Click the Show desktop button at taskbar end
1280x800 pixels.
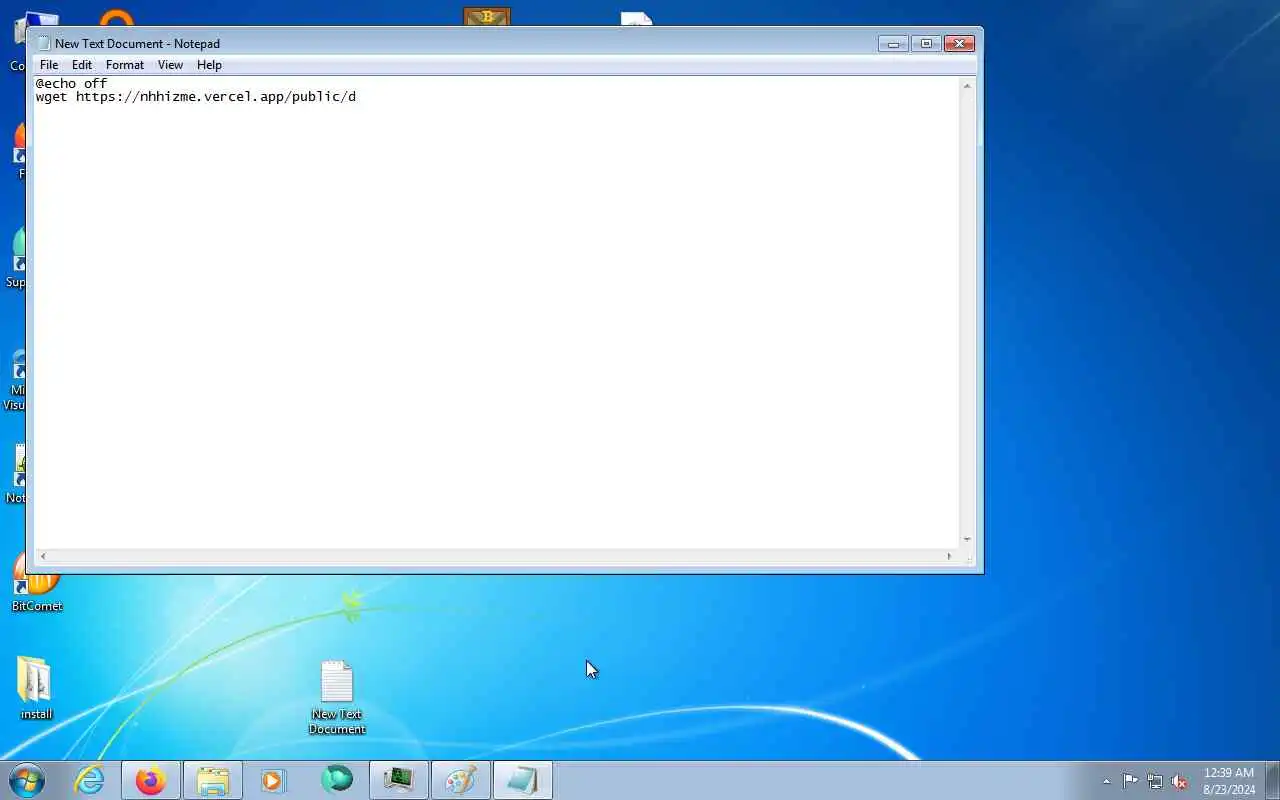click(x=1272, y=780)
